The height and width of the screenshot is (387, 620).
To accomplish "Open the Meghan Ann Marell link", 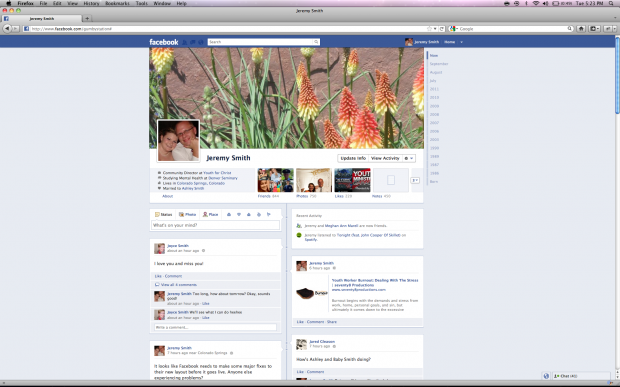I will pyautogui.click(x=341, y=226).
